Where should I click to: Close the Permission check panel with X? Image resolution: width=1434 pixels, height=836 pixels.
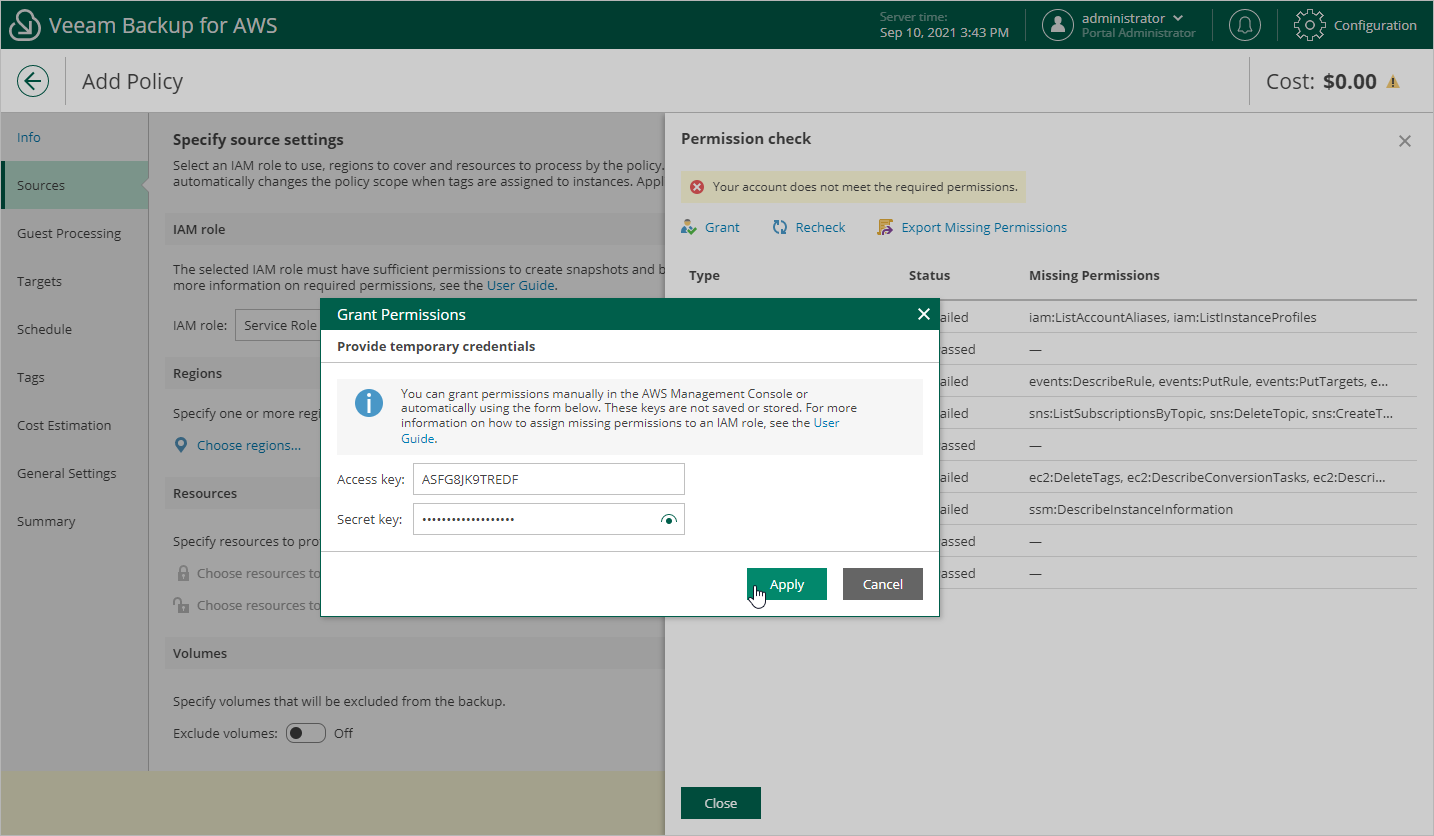click(x=1405, y=141)
